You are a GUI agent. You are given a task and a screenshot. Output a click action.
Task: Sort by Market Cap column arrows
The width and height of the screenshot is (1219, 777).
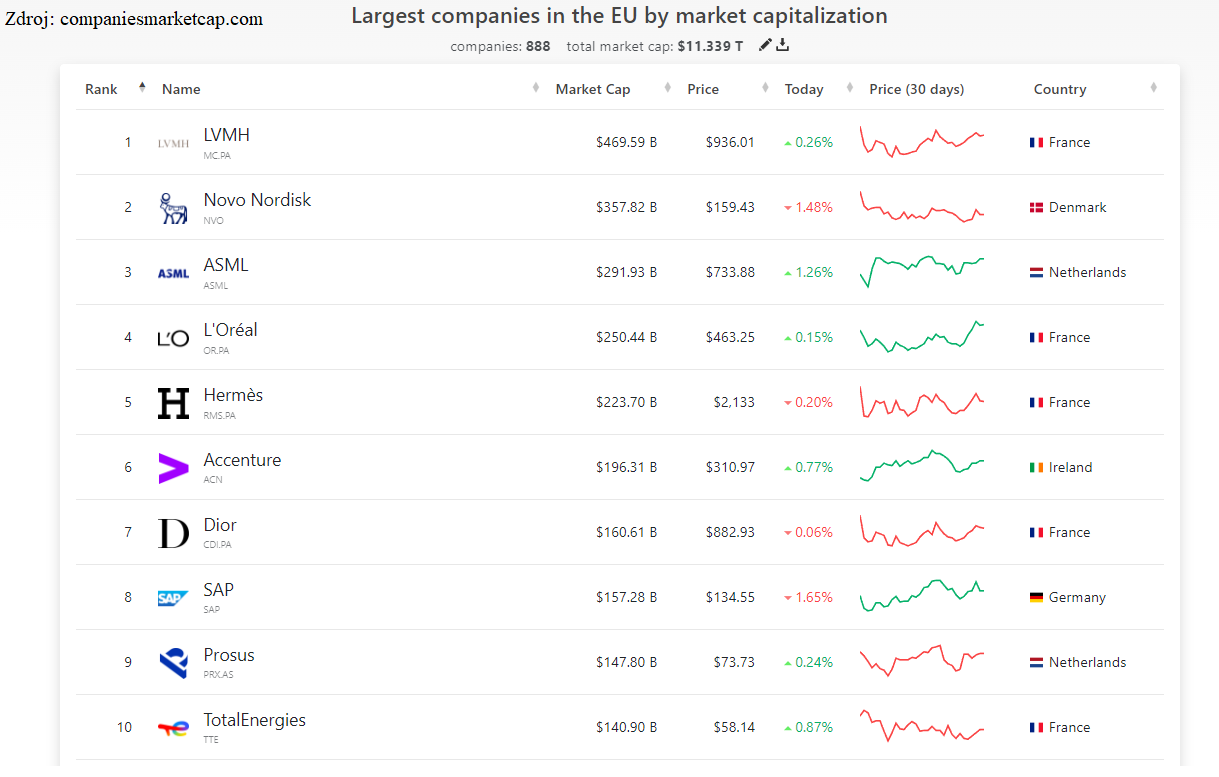click(x=667, y=89)
